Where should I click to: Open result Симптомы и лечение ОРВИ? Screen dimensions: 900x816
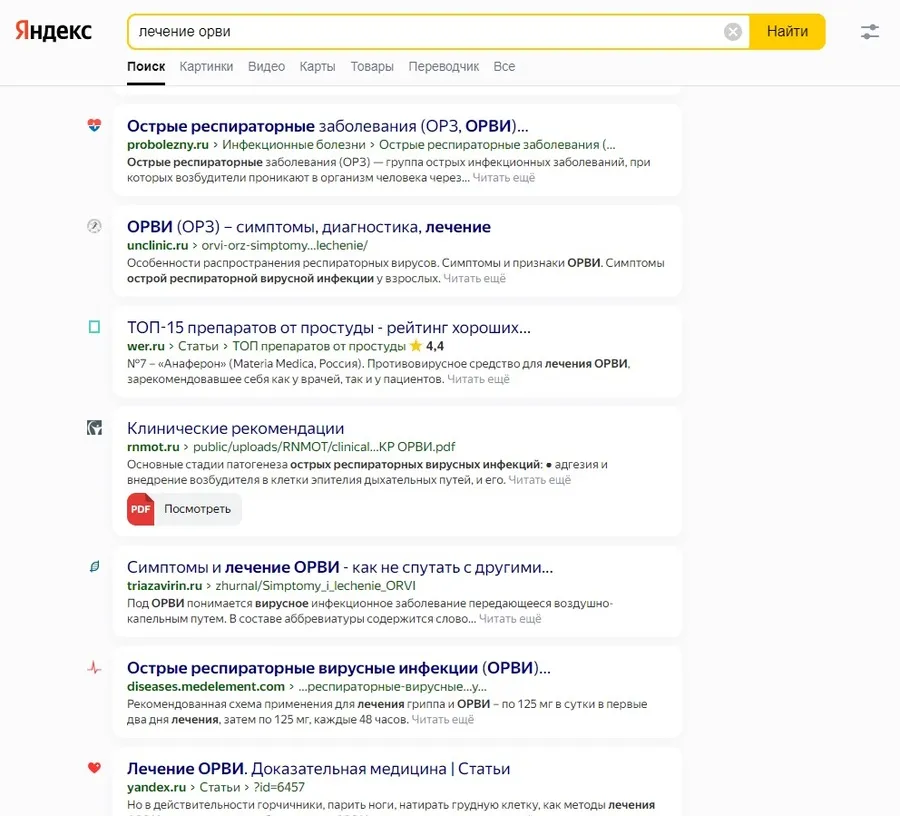coord(340,567)
